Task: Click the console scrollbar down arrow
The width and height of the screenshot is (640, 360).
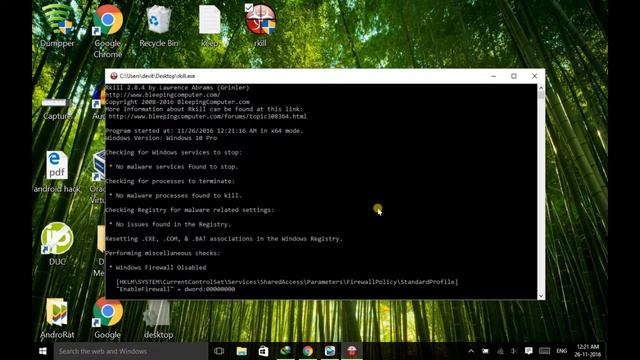Action: click(x=541, y=296)
